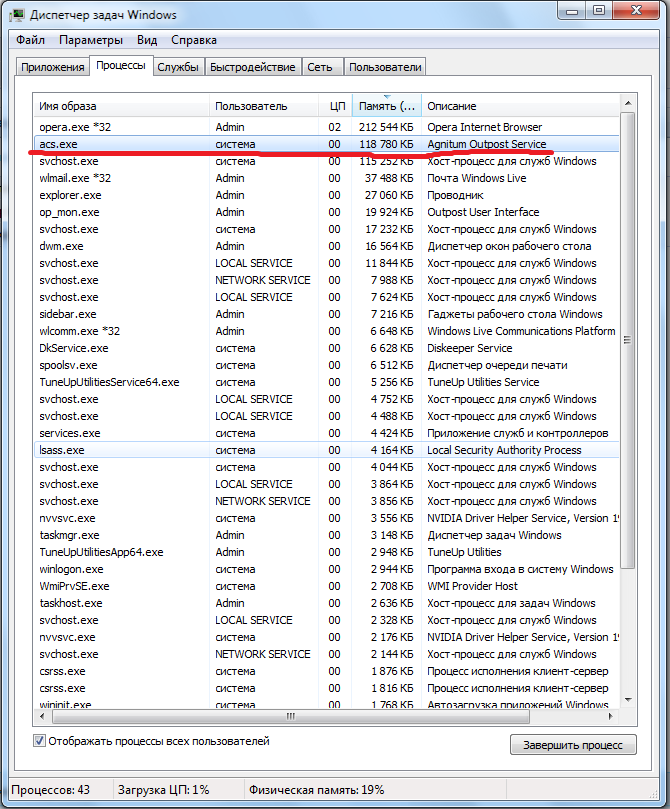Maximize the Task Manager window
Screen dimensions: 670x809
click(x=599, y=11)
